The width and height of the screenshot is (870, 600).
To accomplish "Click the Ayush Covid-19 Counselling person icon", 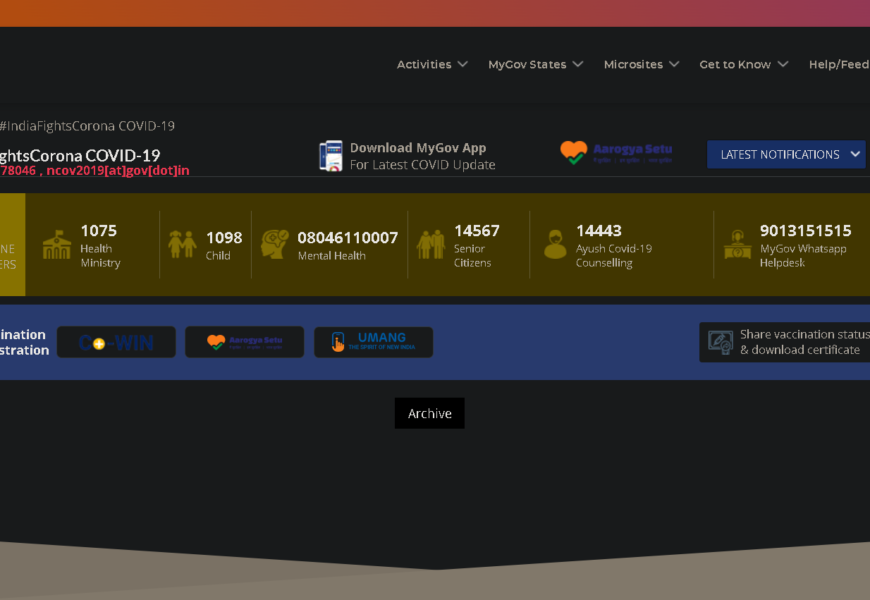I will coord(555,244).
